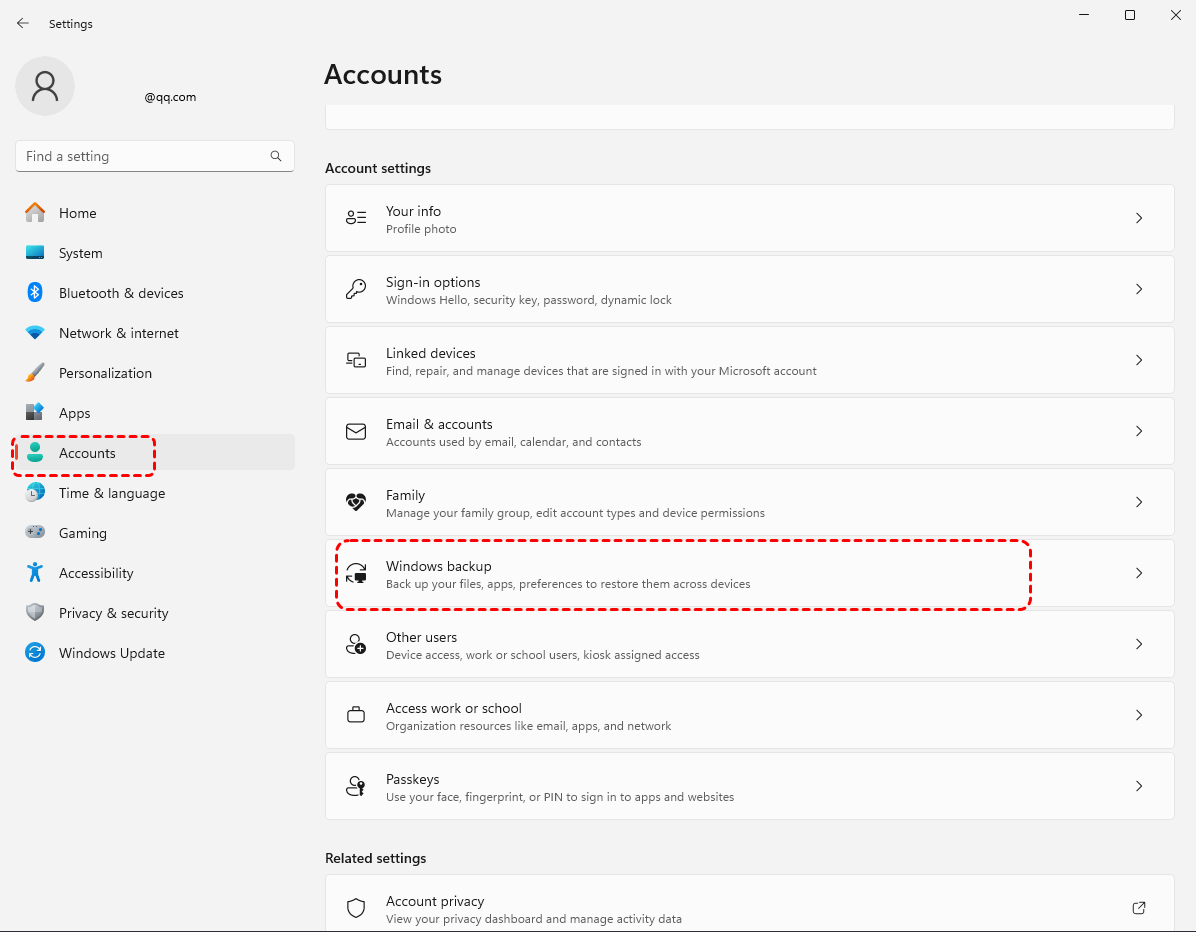Open Account privacy external link icon

[1139, 908]
